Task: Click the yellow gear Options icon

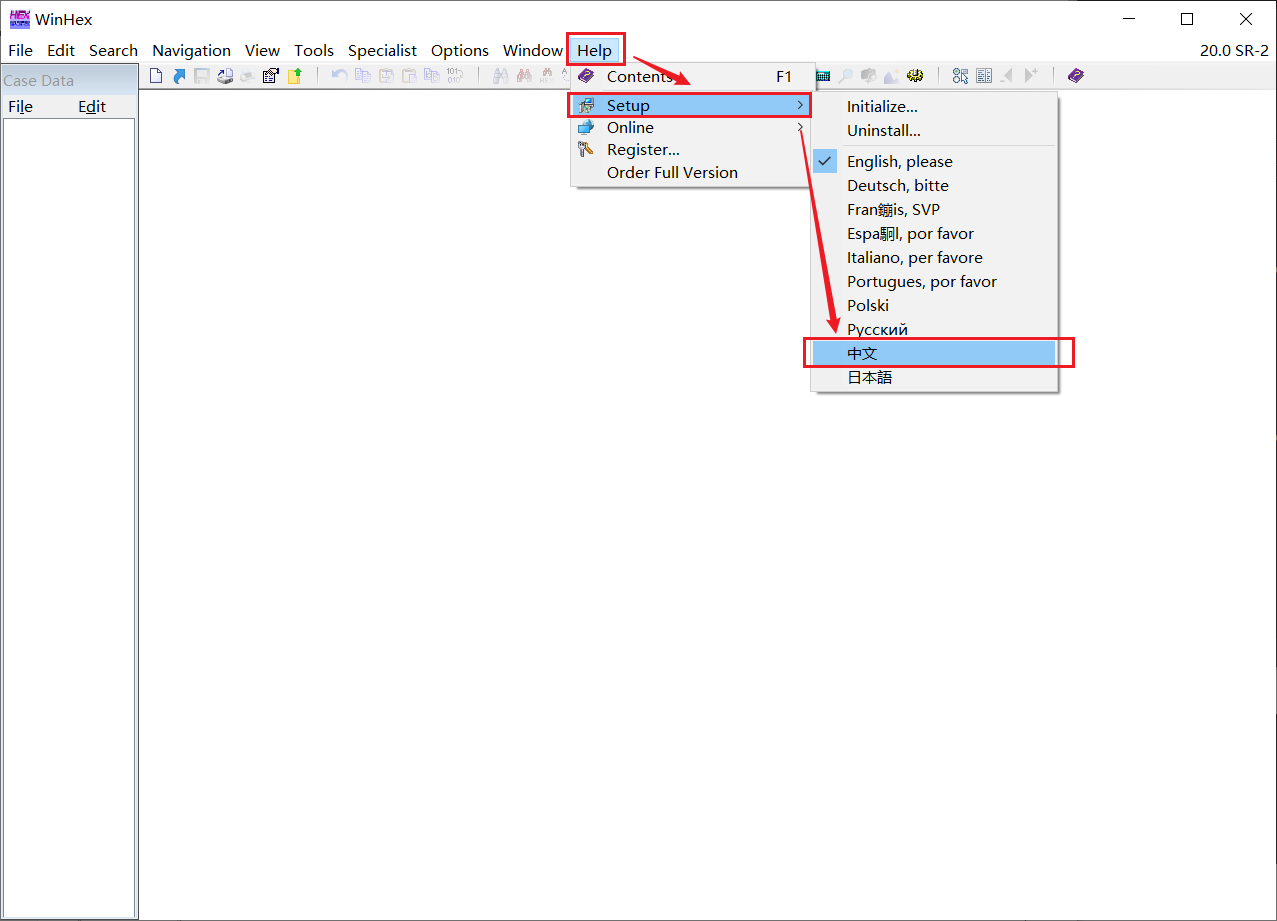Action: click(915, 76)
